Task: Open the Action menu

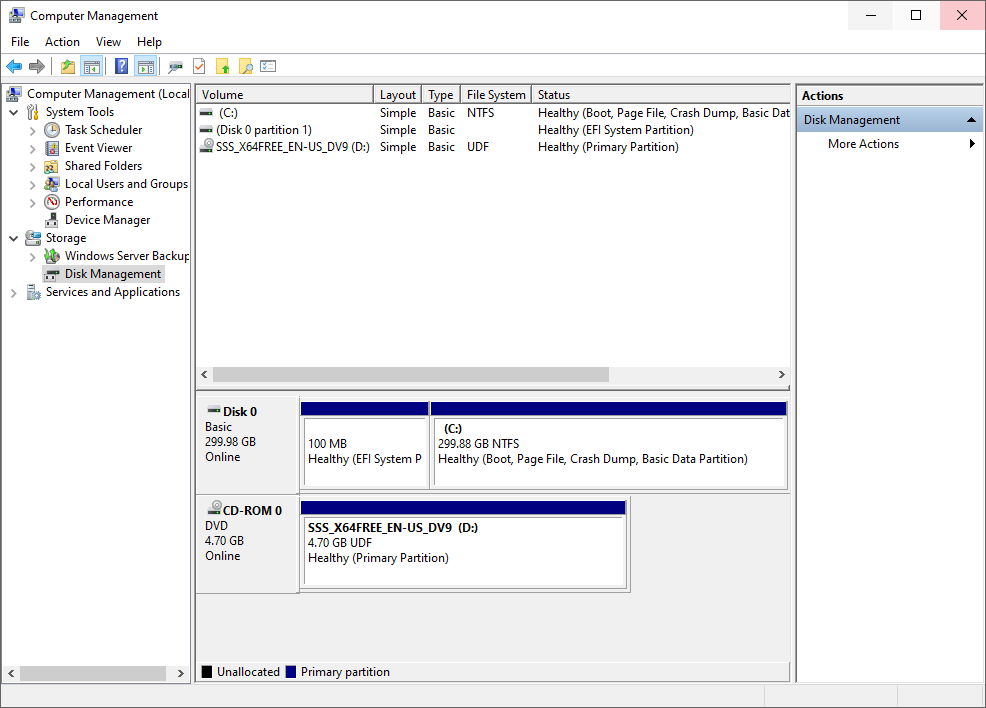Action: [x=62, y=42]
